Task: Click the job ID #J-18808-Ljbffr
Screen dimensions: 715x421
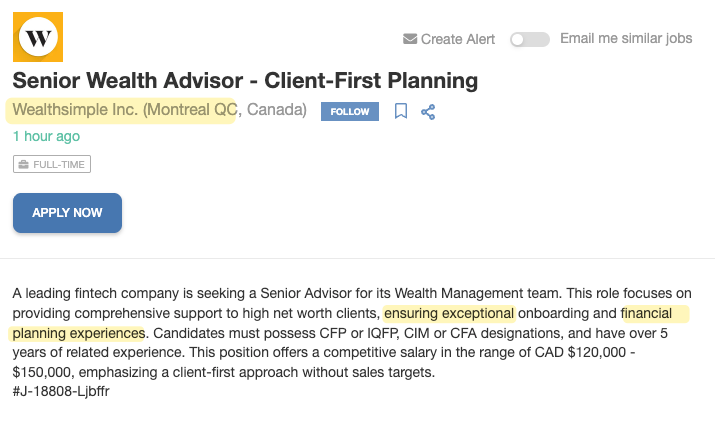Action: (x=61, y=391)
